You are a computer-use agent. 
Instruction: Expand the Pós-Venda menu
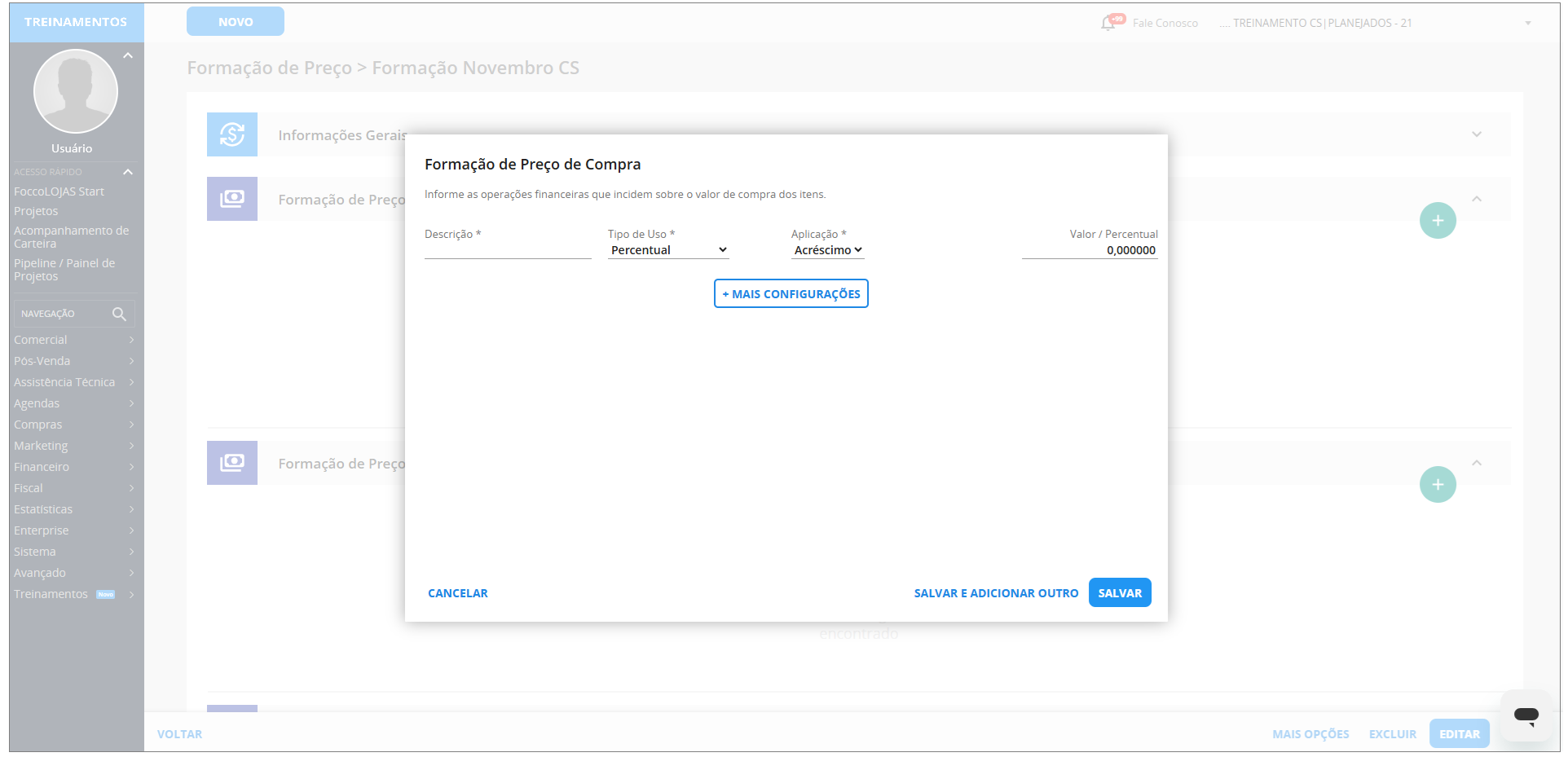click(73, 361)
